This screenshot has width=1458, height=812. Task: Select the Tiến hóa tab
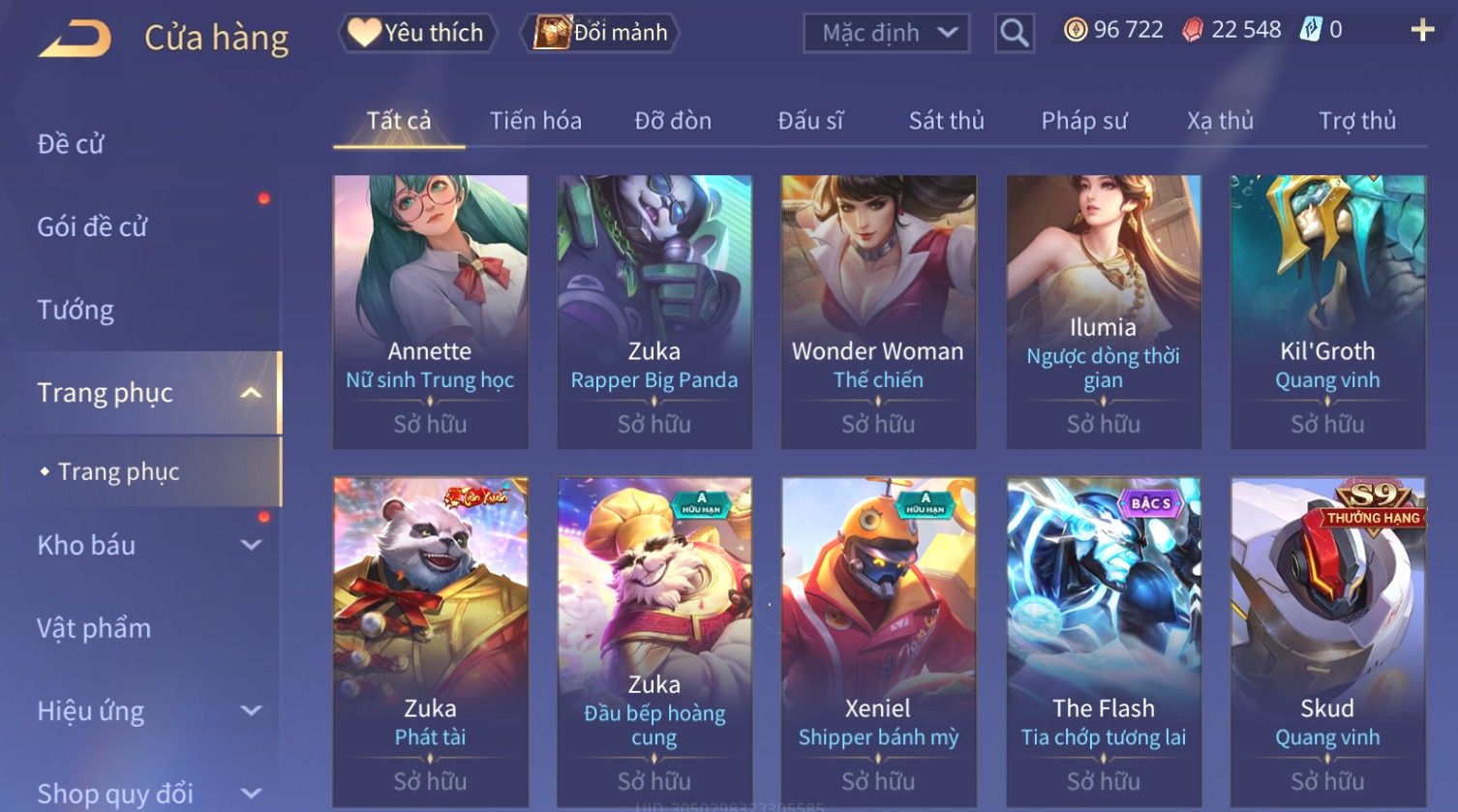pos(535,121)
